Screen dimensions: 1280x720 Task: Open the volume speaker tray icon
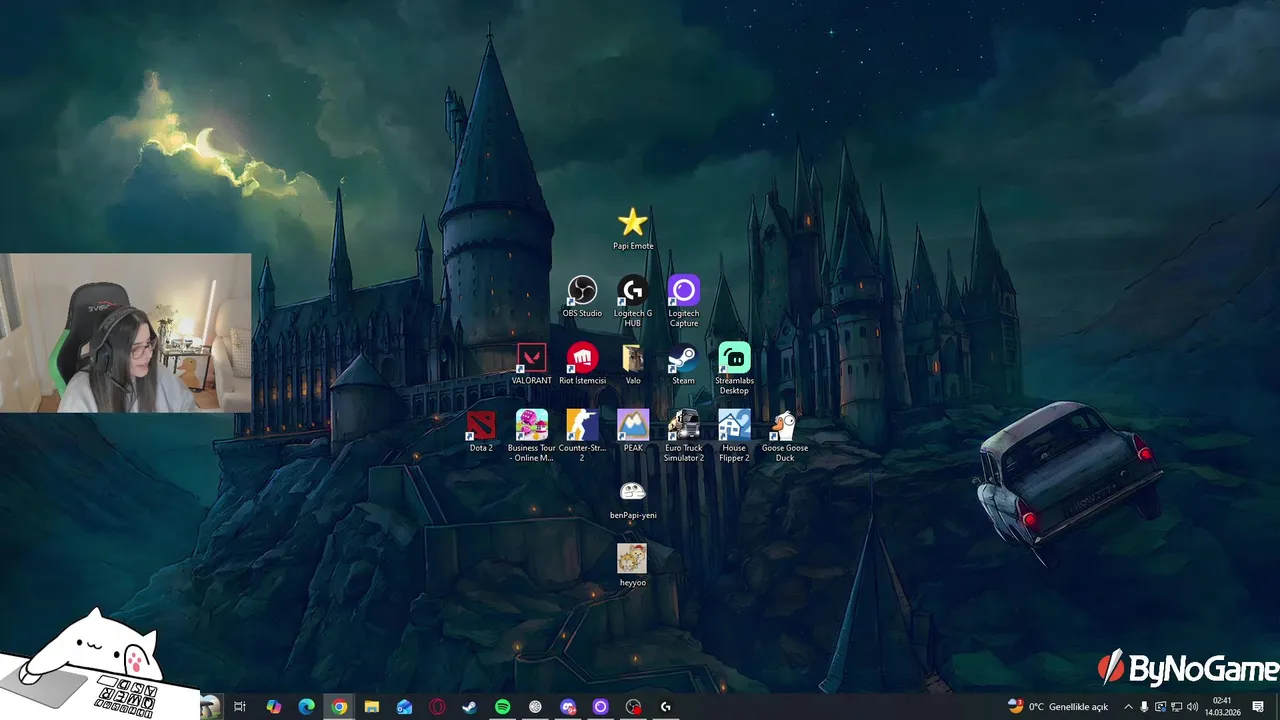click(x=1192, y=707)
